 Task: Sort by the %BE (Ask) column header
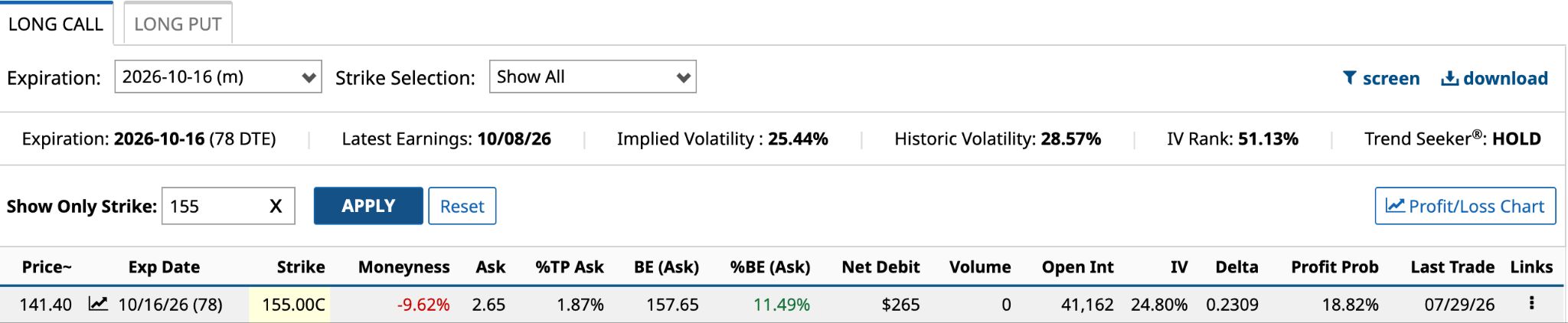[x=769, y=267]
